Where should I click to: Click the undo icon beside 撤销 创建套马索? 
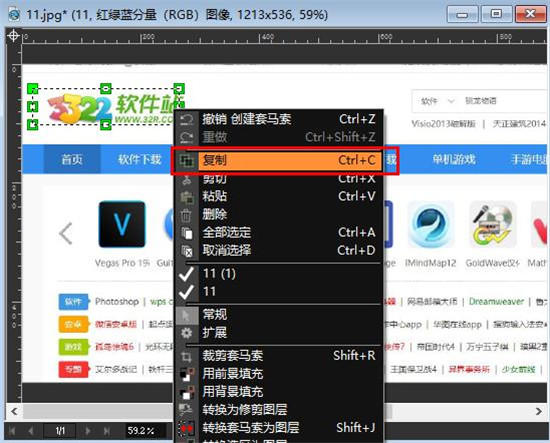186,120
